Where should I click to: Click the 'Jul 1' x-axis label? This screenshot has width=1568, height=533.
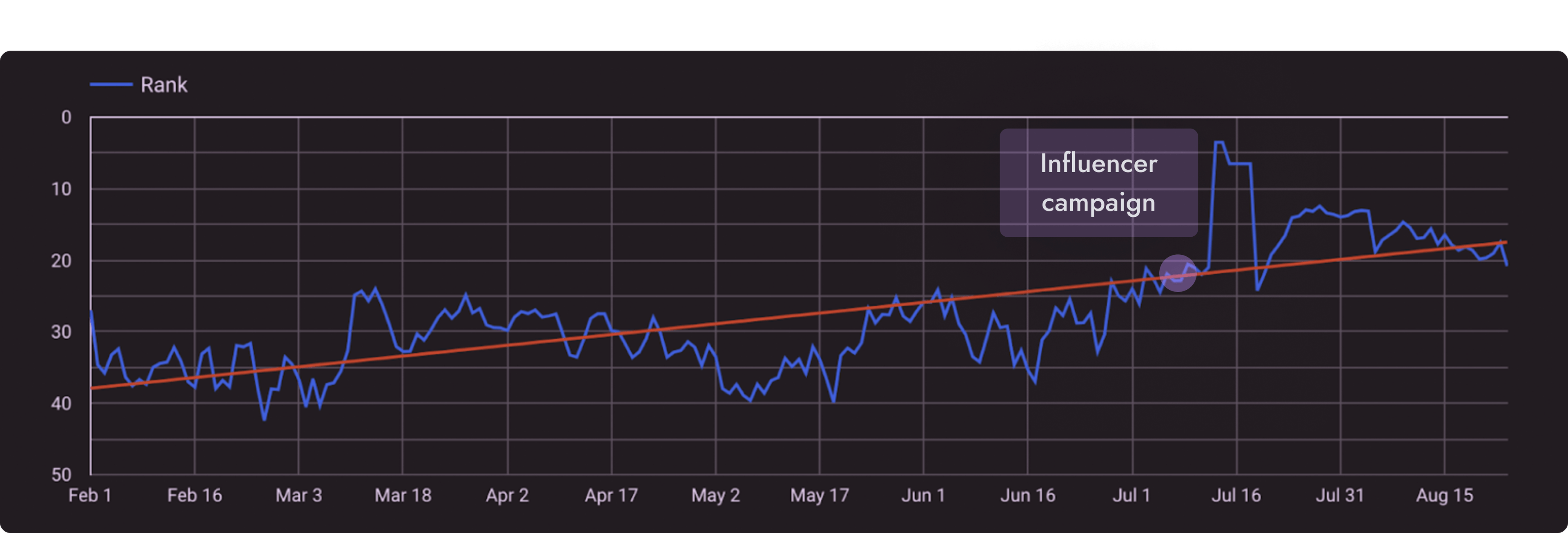(1131, 495)
